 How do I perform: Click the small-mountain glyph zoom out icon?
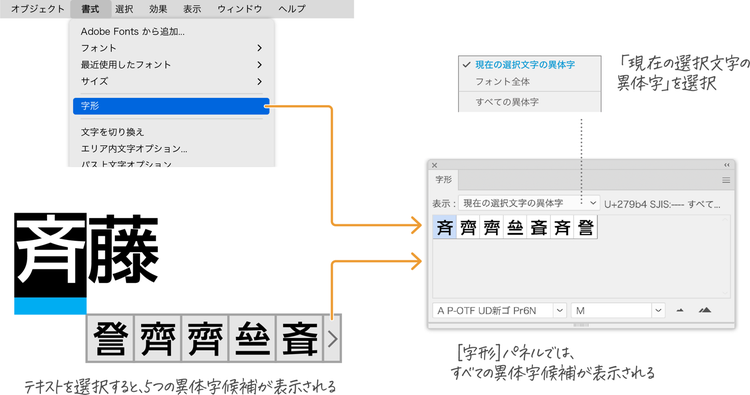coord(680,310)
